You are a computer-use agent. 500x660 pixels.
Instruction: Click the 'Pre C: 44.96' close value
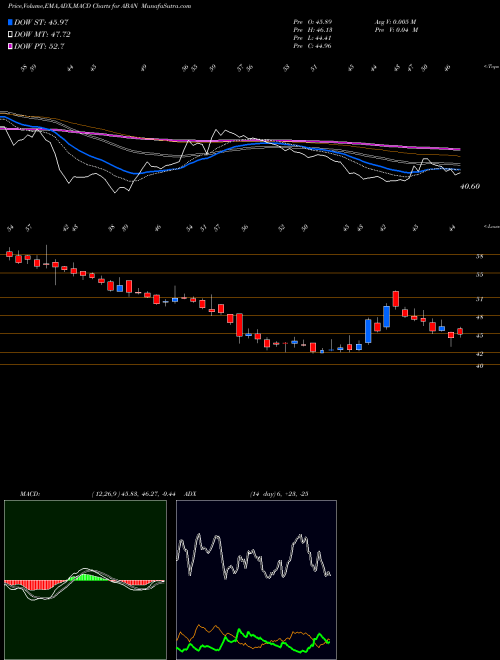click(313, 46)
